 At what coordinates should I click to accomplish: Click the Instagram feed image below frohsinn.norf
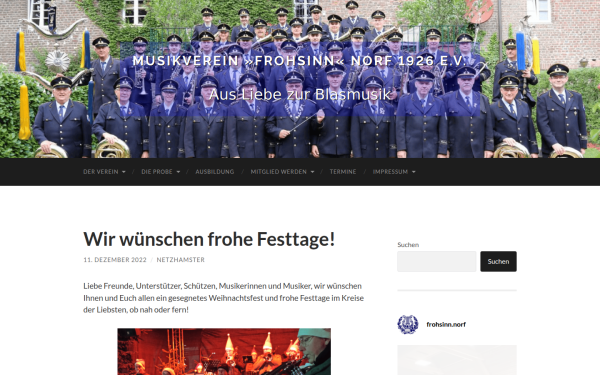[x=457, y=360]
